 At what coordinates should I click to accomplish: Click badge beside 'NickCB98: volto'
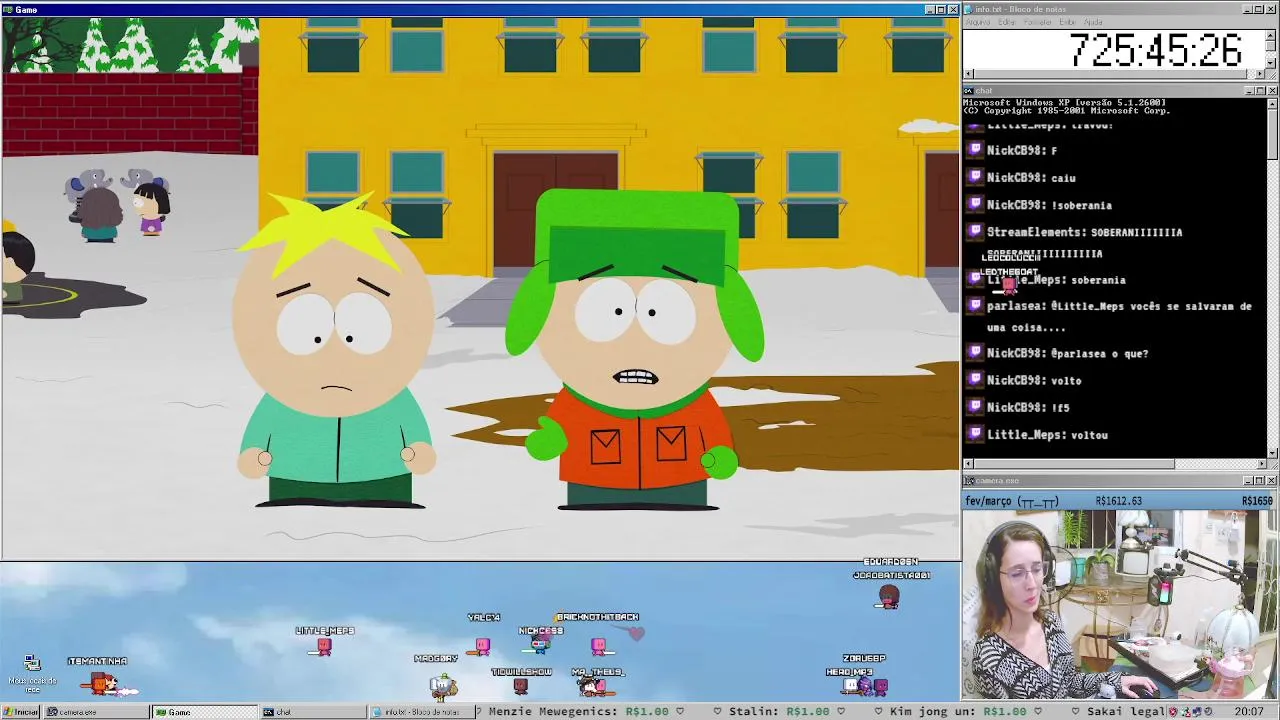(x=976, y=380)
